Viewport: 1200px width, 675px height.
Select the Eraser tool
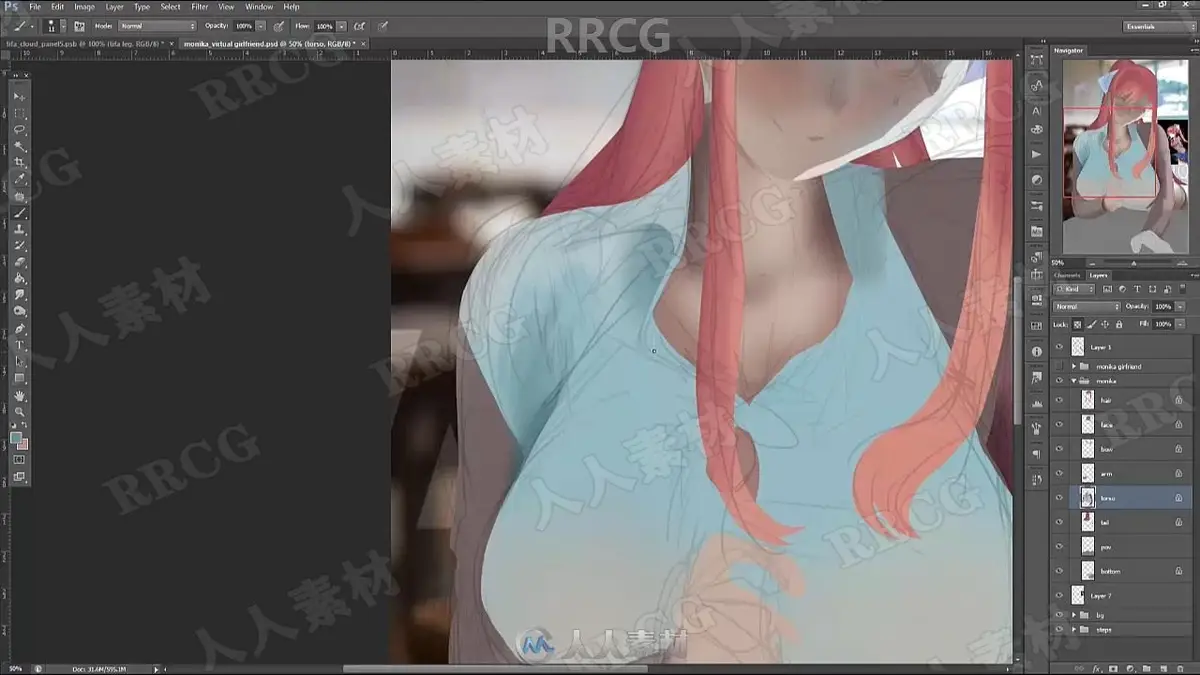point(19,262)
